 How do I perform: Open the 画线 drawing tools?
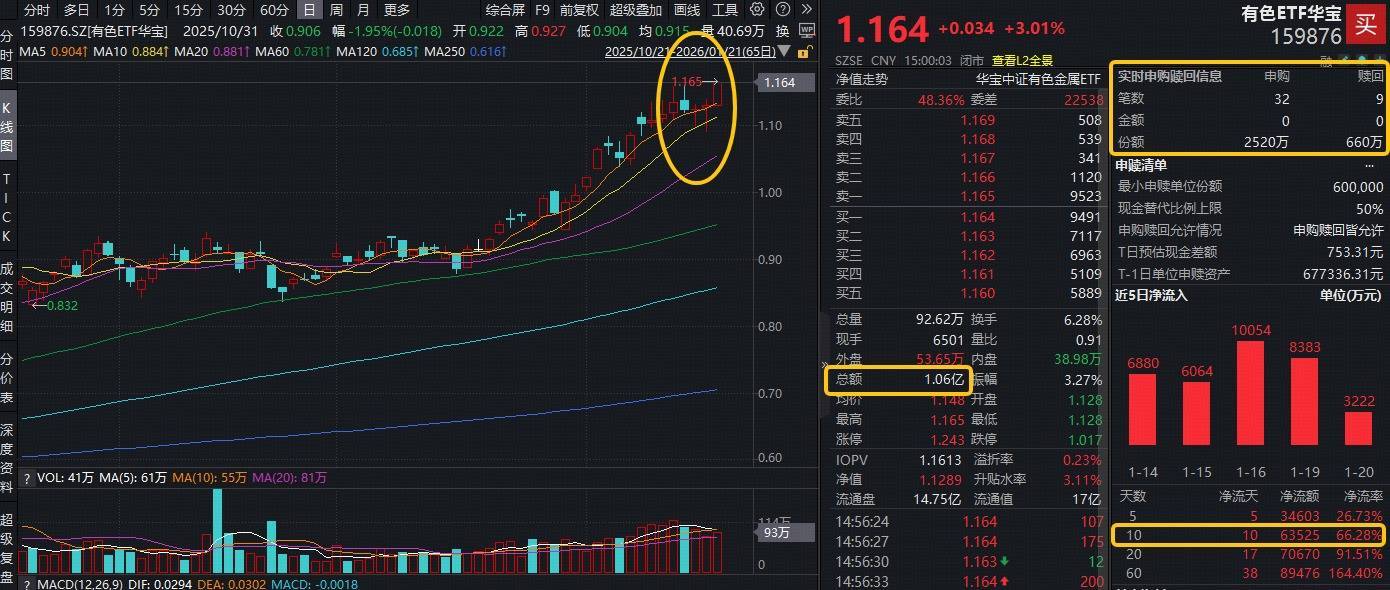point(687,9)
